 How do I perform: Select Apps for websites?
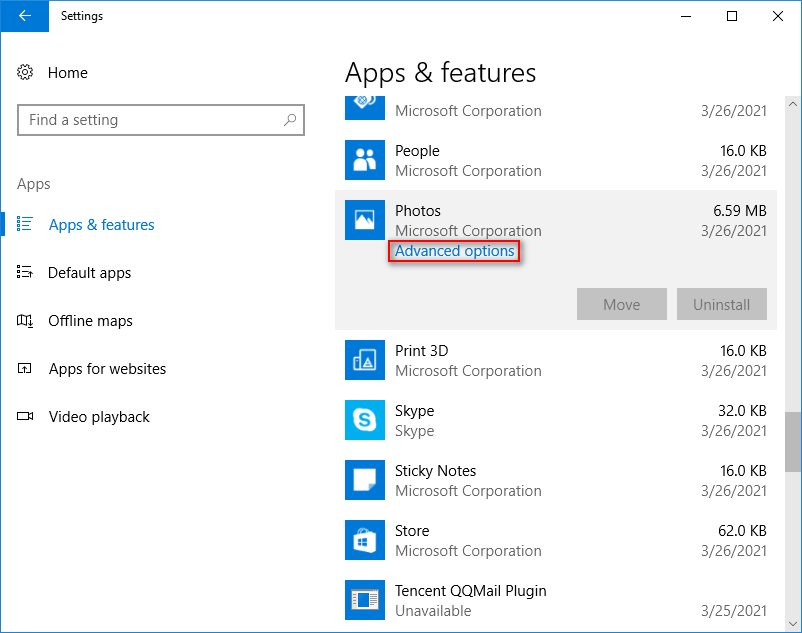click(107, 369)
